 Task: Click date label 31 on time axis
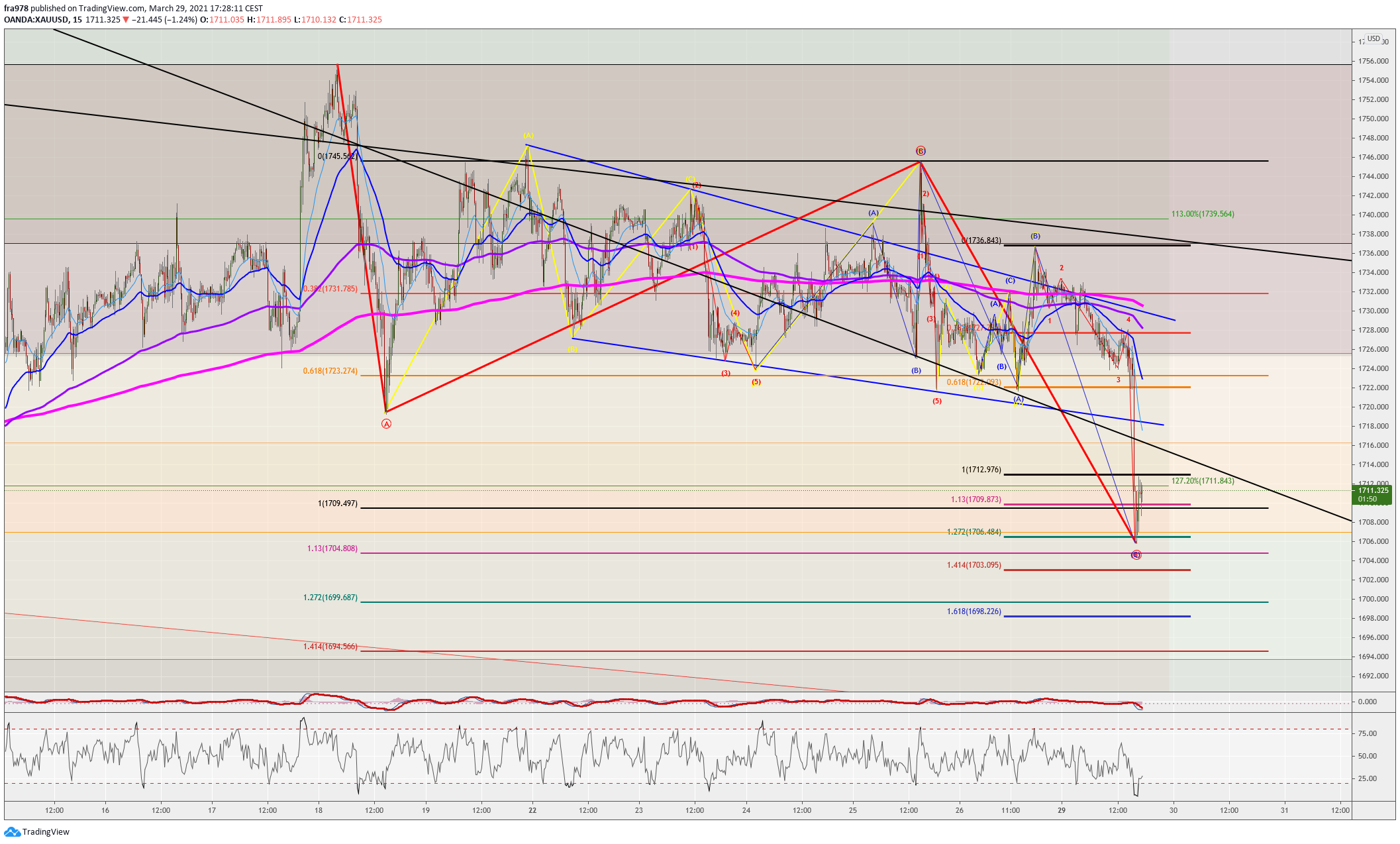1285,810
